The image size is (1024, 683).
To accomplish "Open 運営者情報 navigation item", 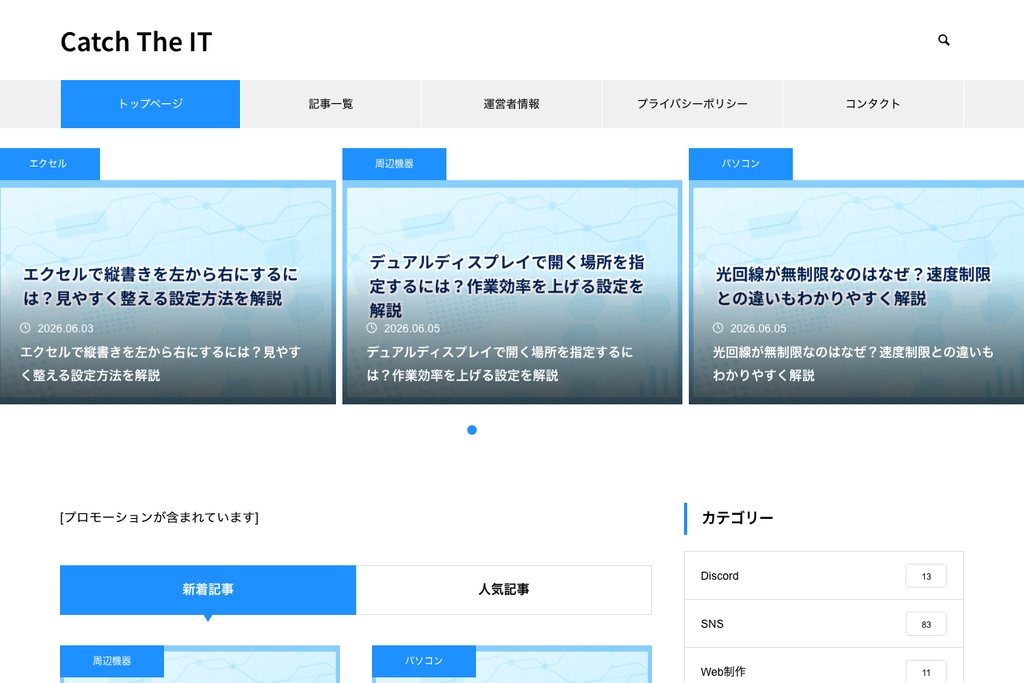I will coord(511,104).
